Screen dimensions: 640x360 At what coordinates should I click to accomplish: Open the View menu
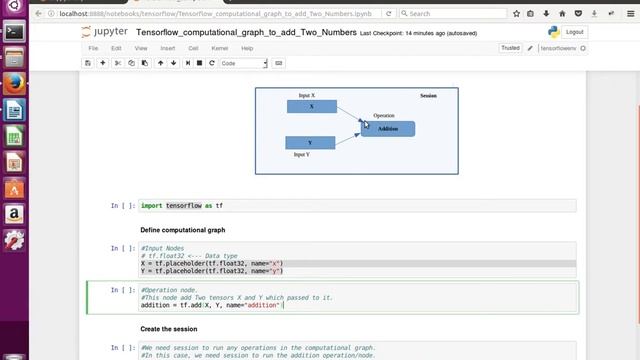pyautogui.click(x=141, y=48)
